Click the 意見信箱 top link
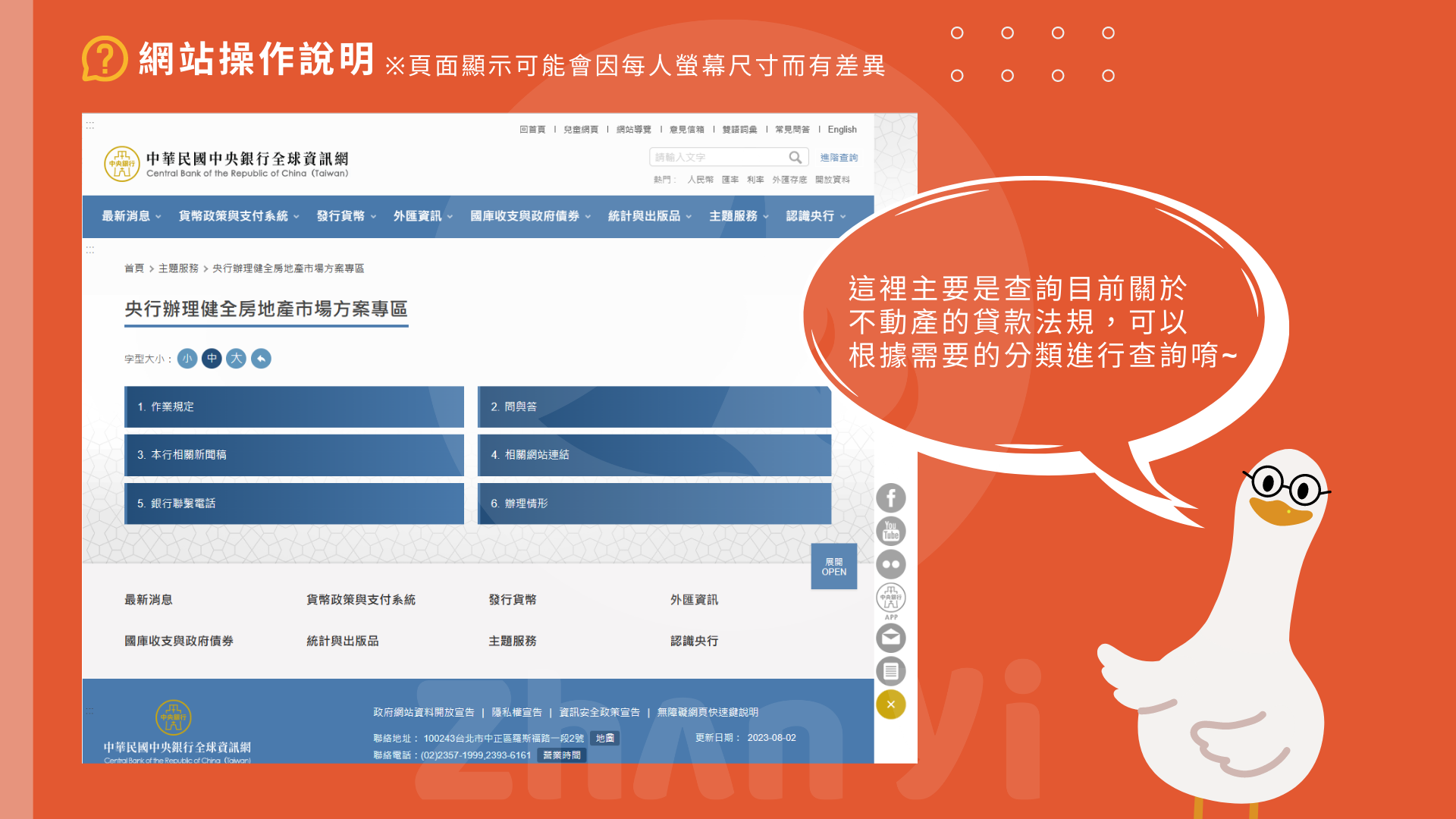Viewport: 1456px width, 819px height. tap(687, 130)
